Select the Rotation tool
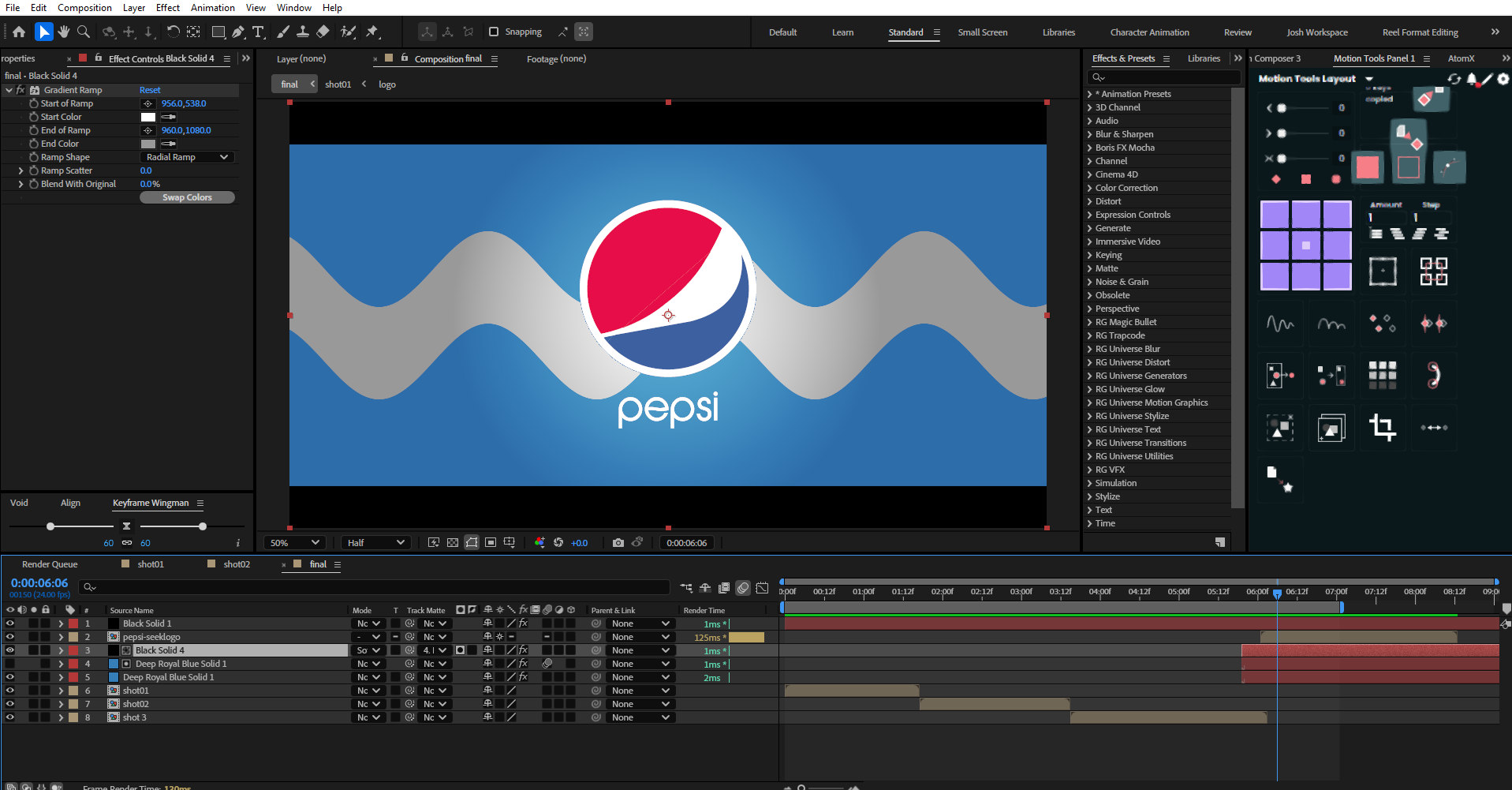The image size is (1512, 790). tap(174, 32)
